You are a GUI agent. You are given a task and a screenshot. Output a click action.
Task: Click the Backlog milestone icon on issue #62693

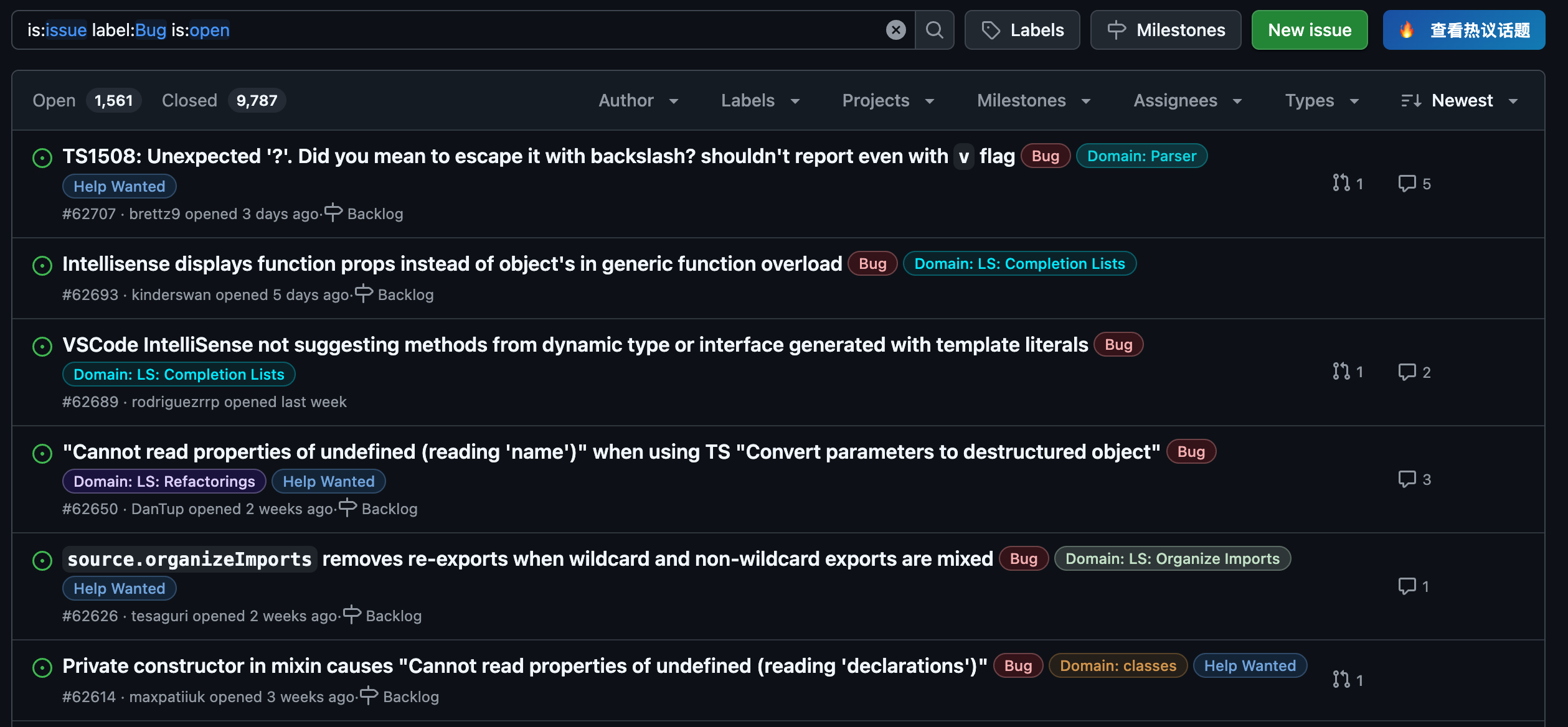[x=364, y=293]
